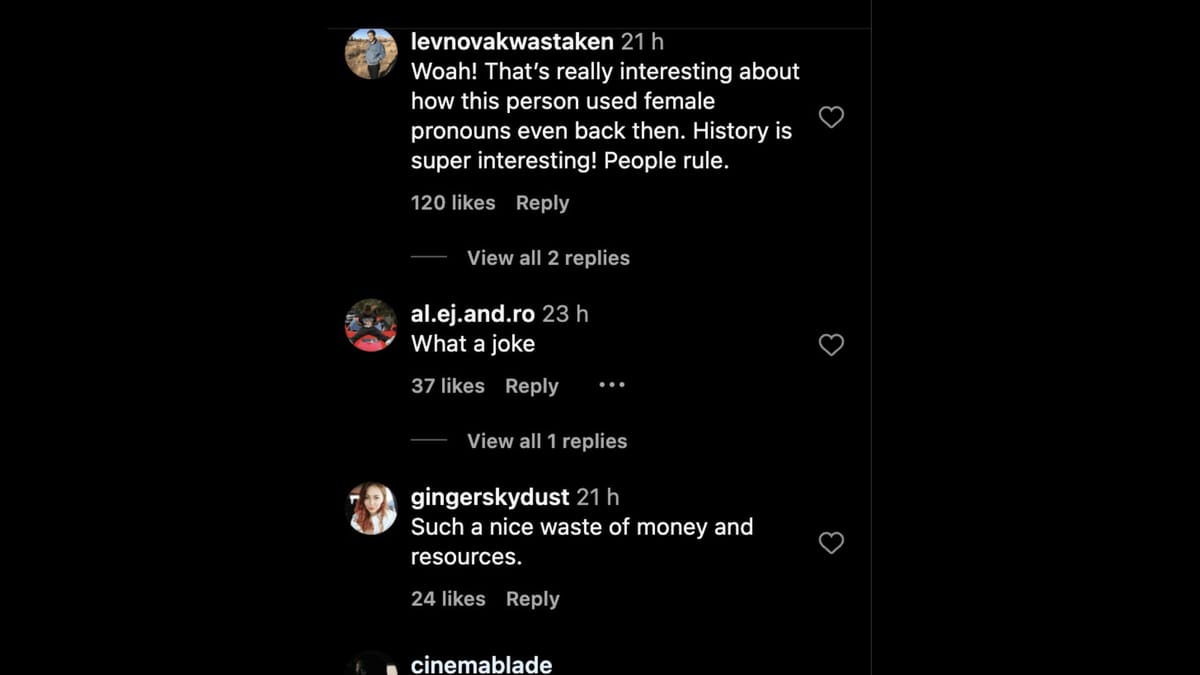
Task: Open al.ej.and.ro's profile picture
Action: [371, 326]
